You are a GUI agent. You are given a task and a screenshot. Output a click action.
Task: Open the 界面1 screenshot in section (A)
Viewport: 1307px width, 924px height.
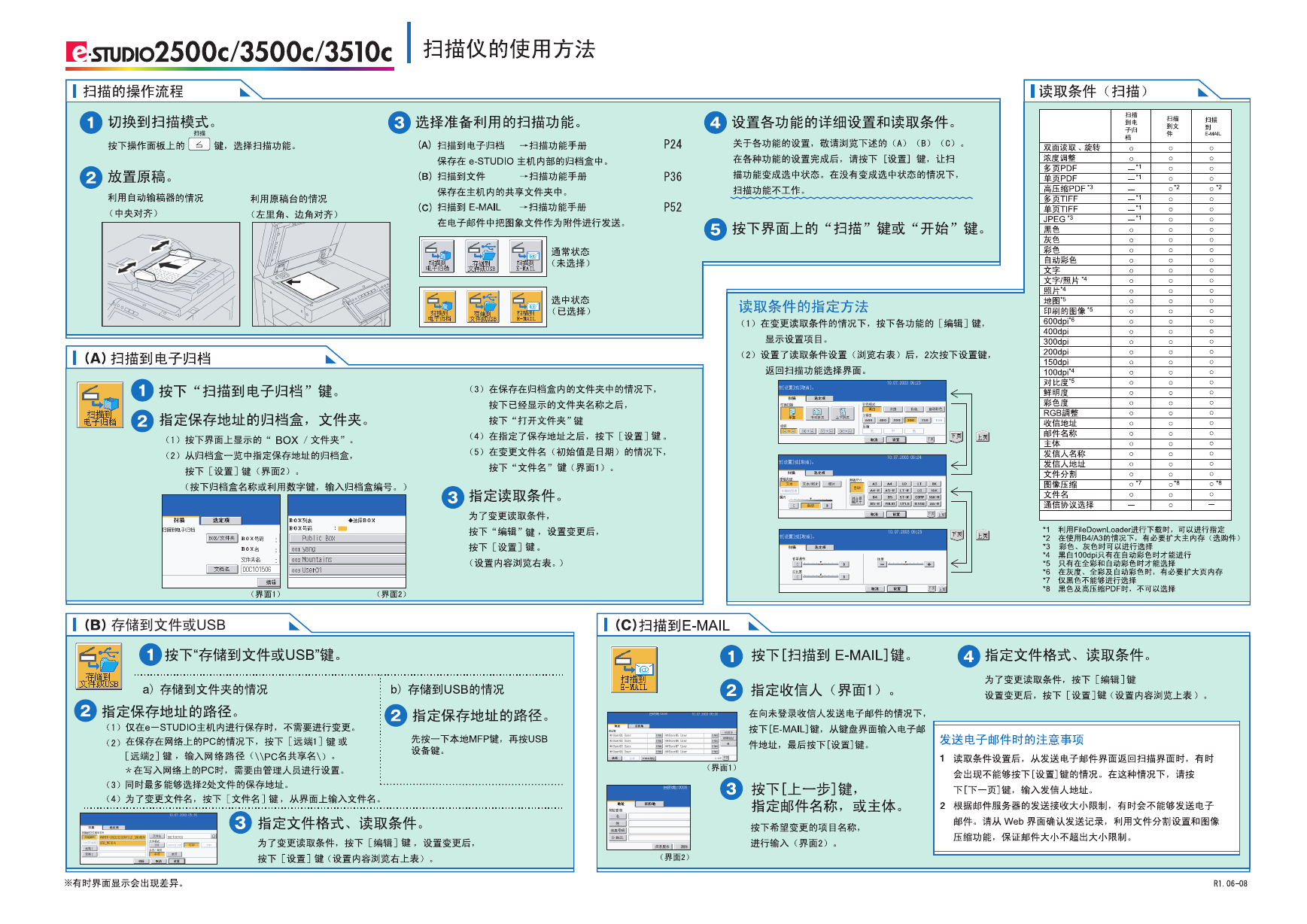(221, 541)
